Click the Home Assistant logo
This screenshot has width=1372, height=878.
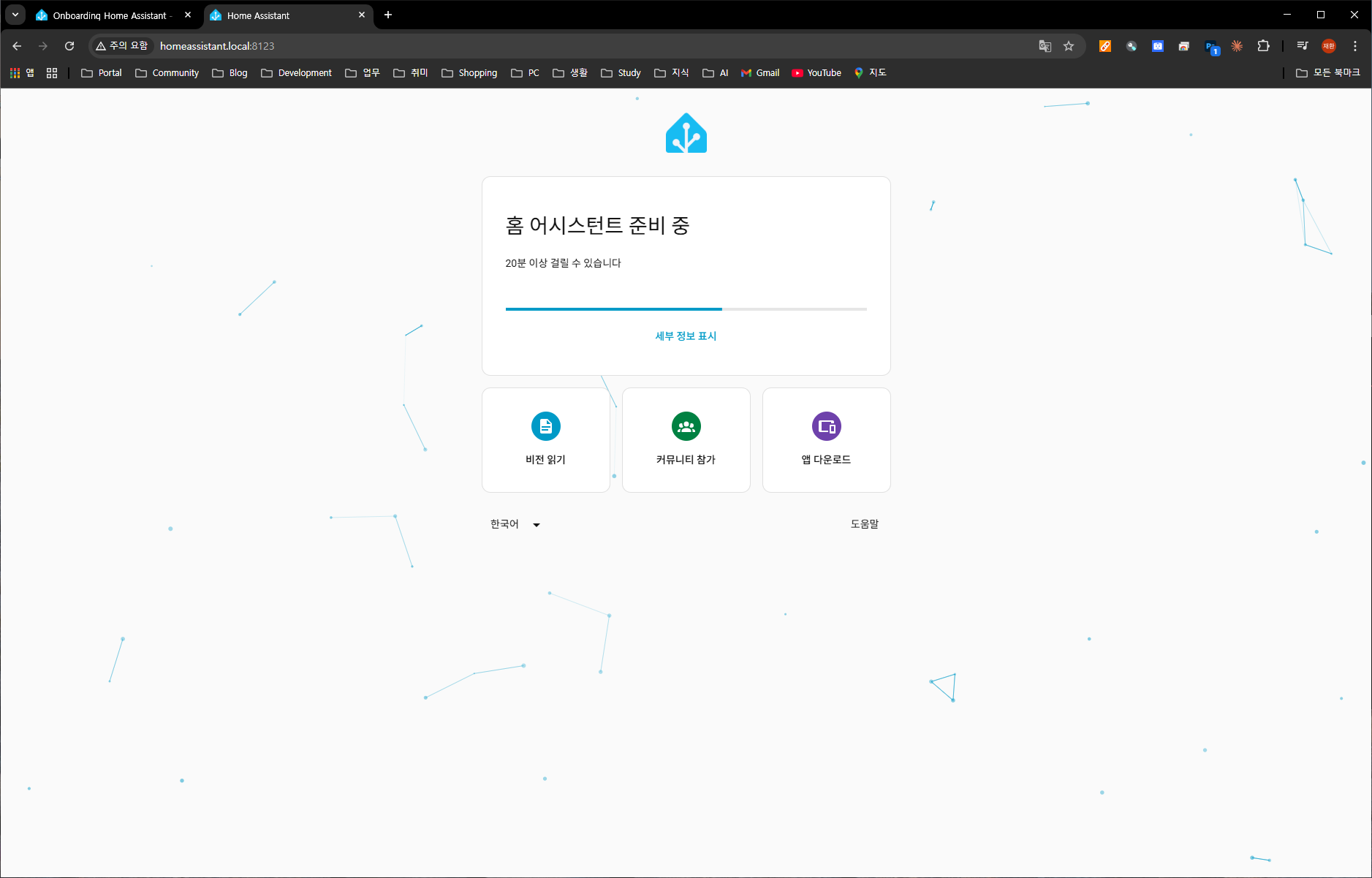click(686, 133)
